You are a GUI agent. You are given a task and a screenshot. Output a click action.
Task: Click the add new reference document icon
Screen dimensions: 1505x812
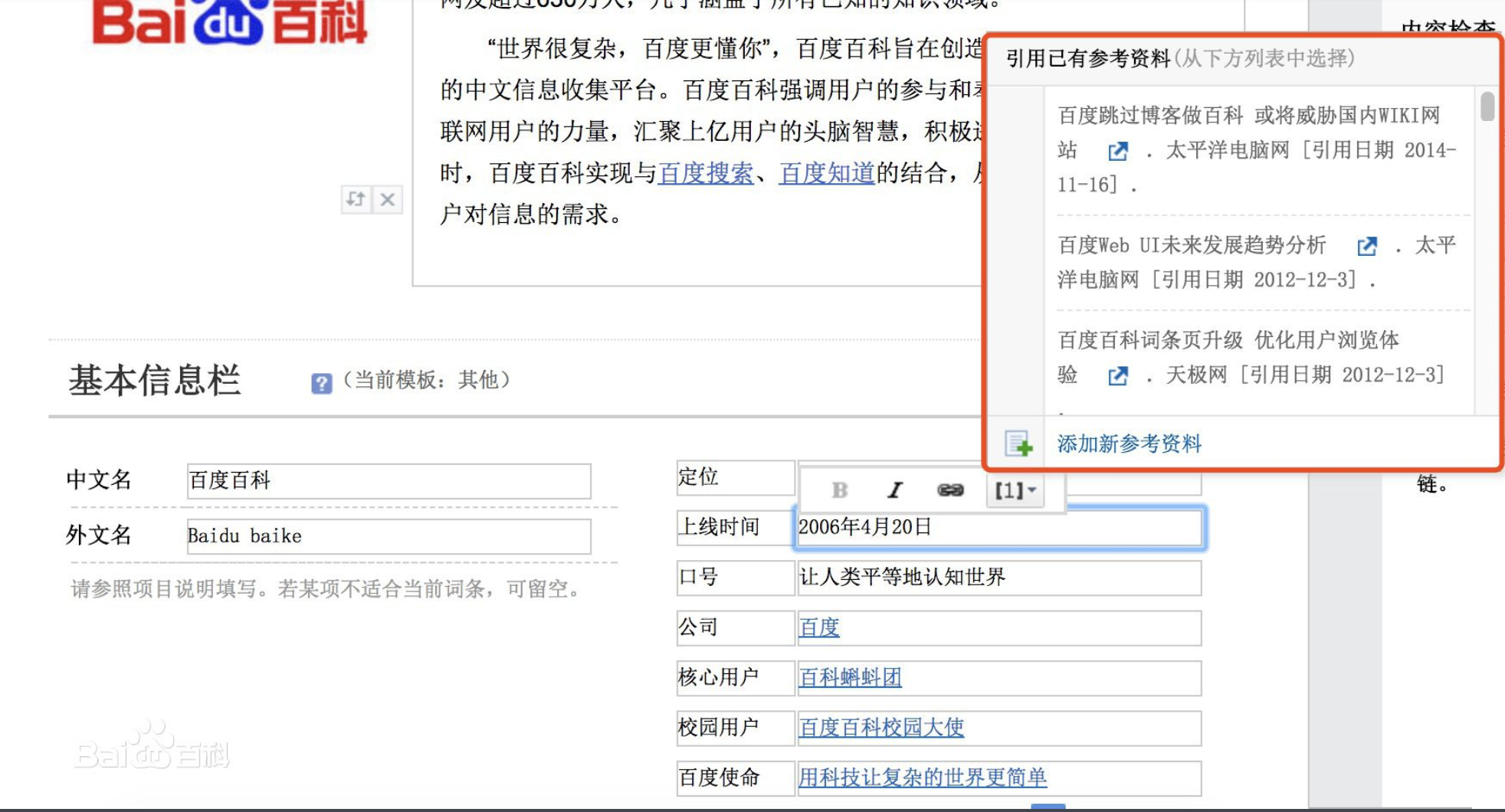click(1018, 444)
